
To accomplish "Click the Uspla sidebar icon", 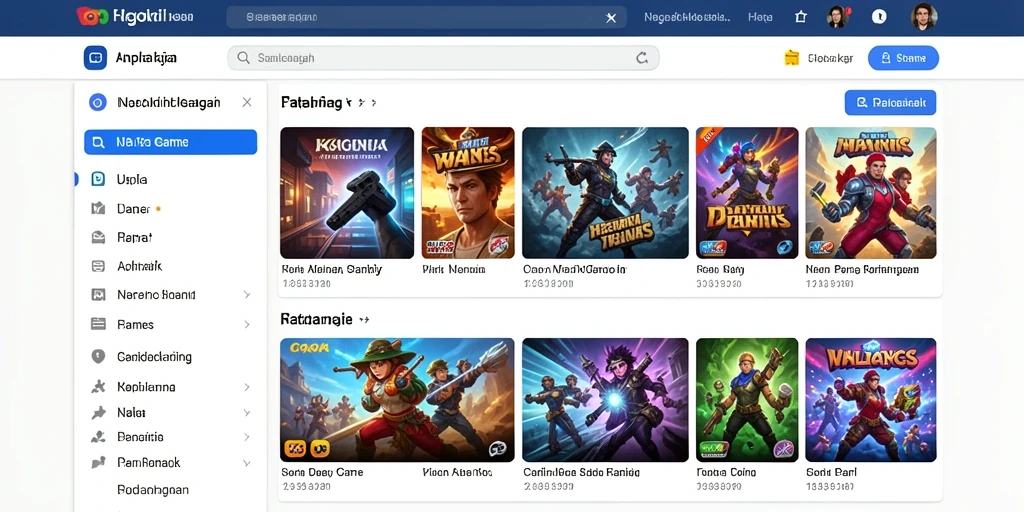I will [x=98, y=179].
